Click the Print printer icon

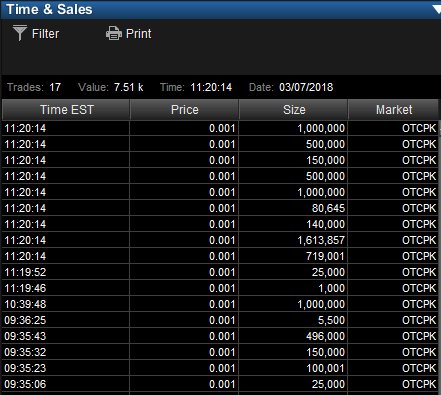pos(114,33)
